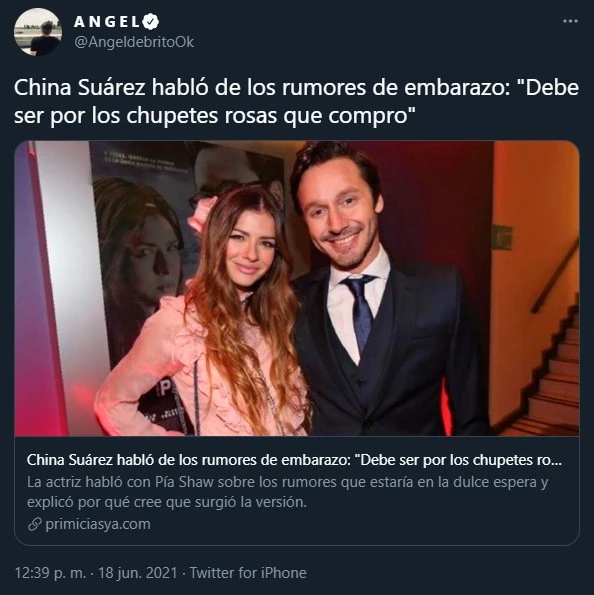The width and height of the screenshot is (594, 595).
Task: Click the blue verified badge beside ANGEL
Action: (x=151, y=21)
